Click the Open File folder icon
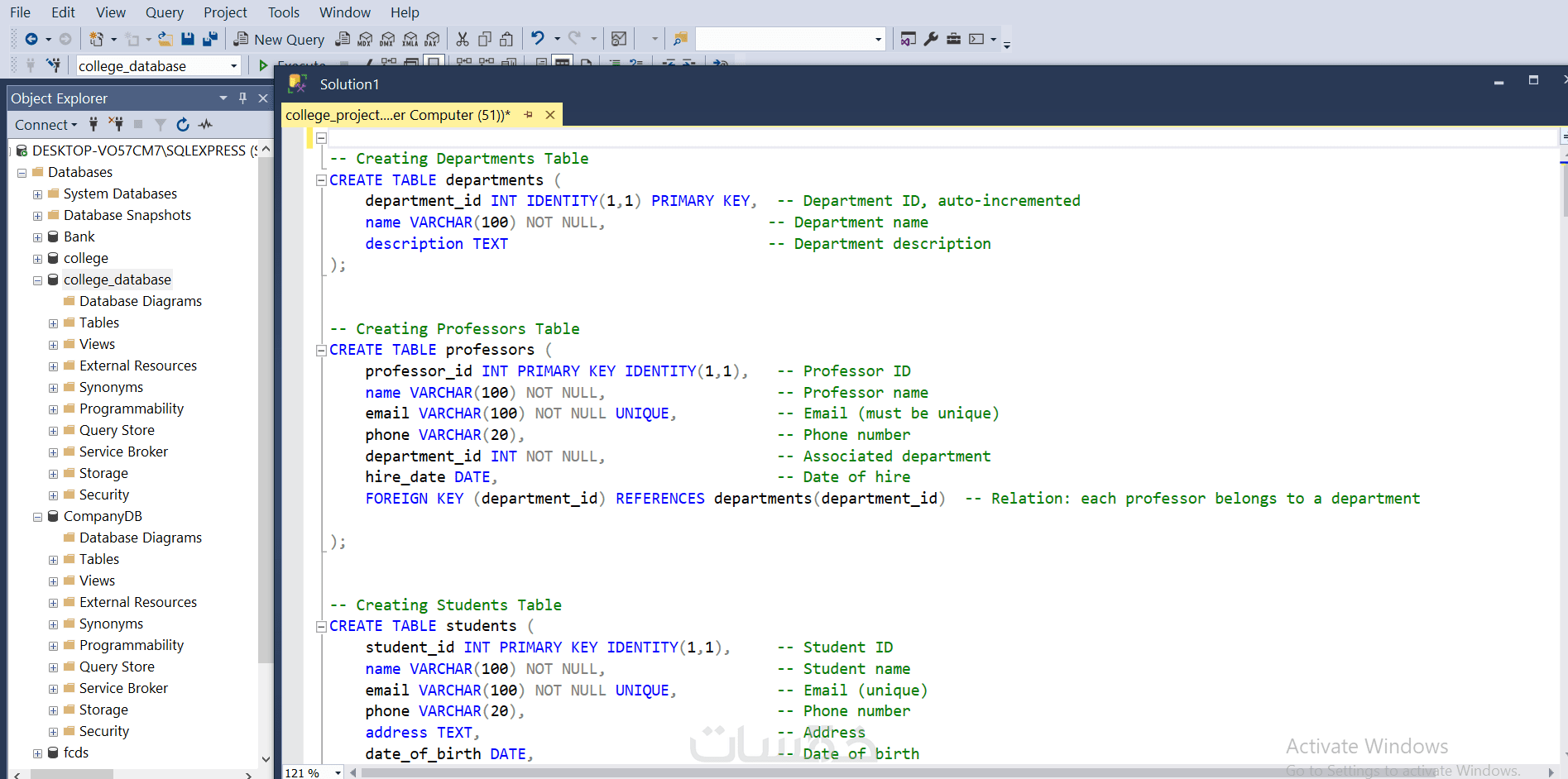This screenshot has height=779, width=1568. tap(165, 39)
